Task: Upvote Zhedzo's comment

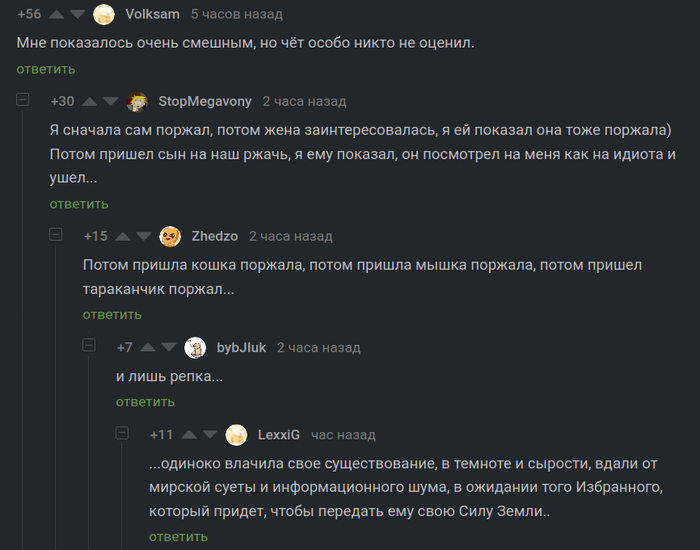Action: [x=123, y=236]
